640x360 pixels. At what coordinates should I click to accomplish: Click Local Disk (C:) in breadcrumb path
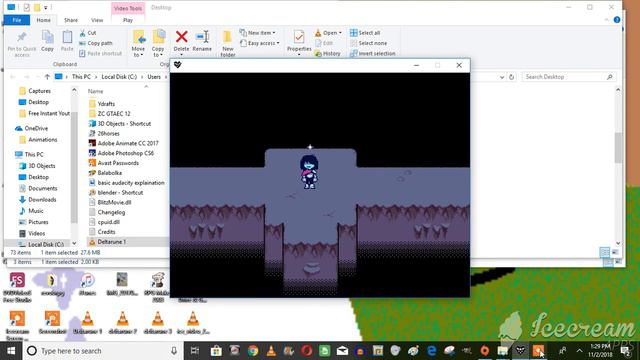click(x=119, y=77)
